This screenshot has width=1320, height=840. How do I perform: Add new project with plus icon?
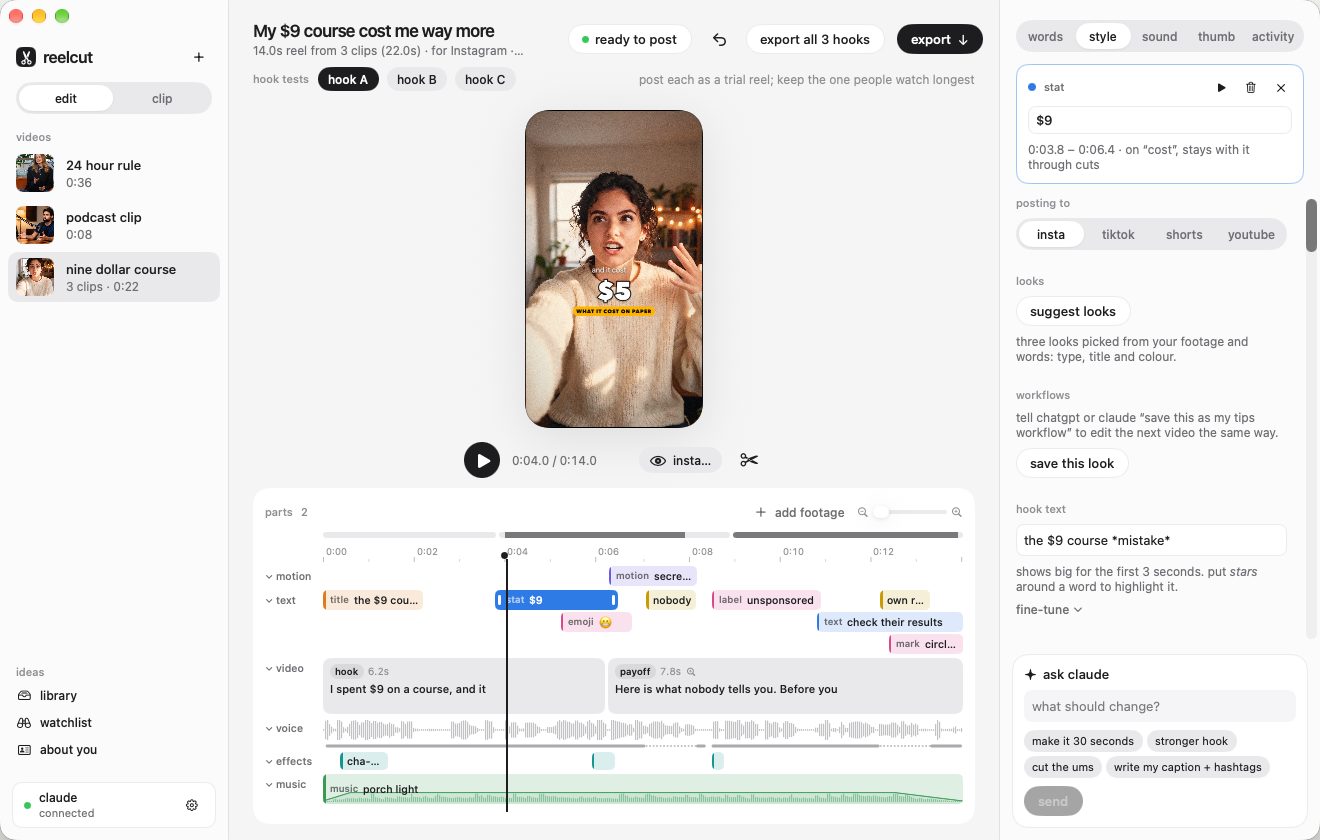pyautogui.click(x=198, y=57)
